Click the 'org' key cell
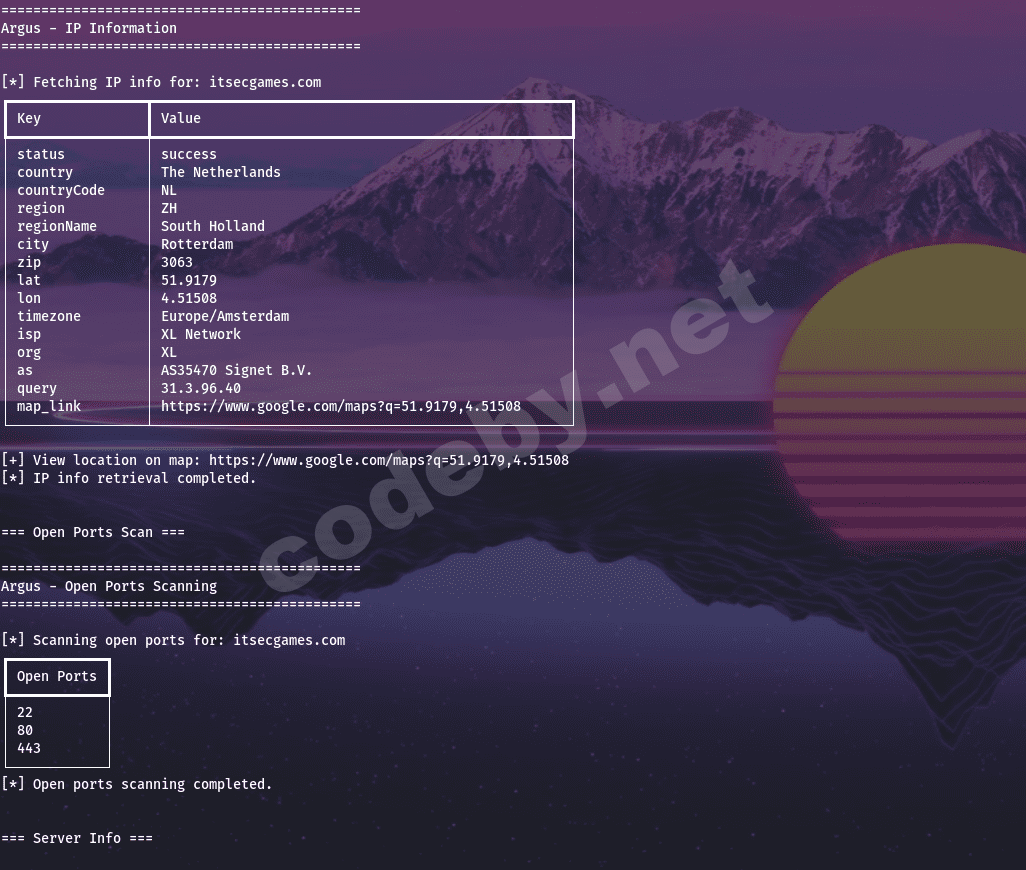 point(29,352)
